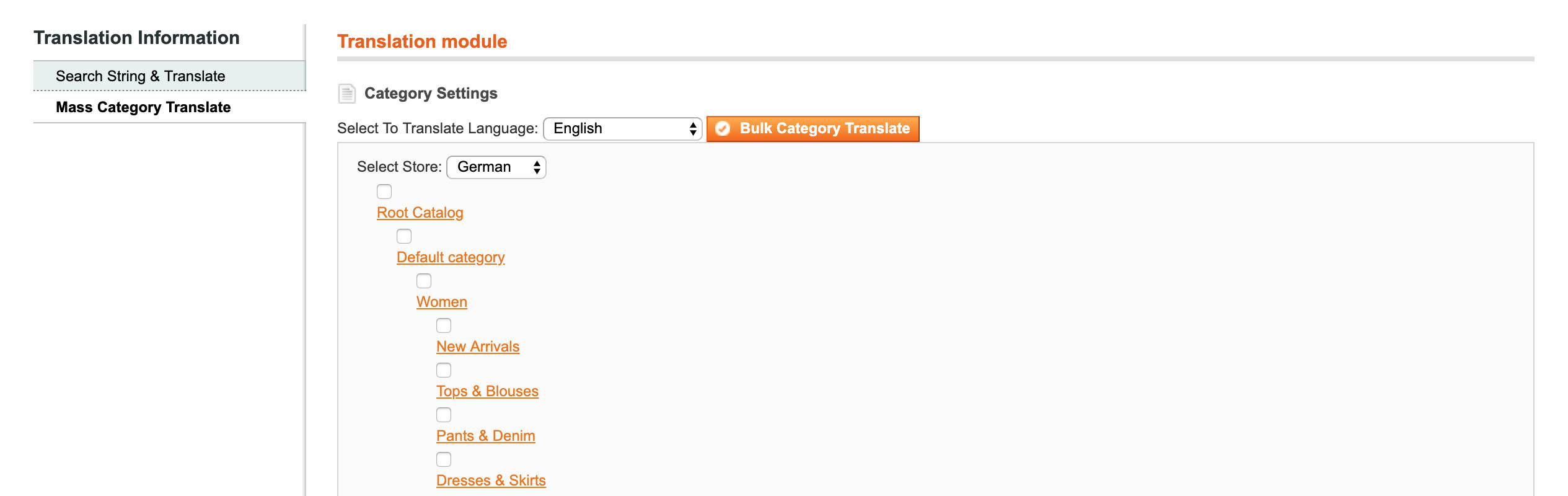Open the Select Store dropdown showing German
Screen dimensions: 1568x496
pyautogui.click(x=496, y=167)
